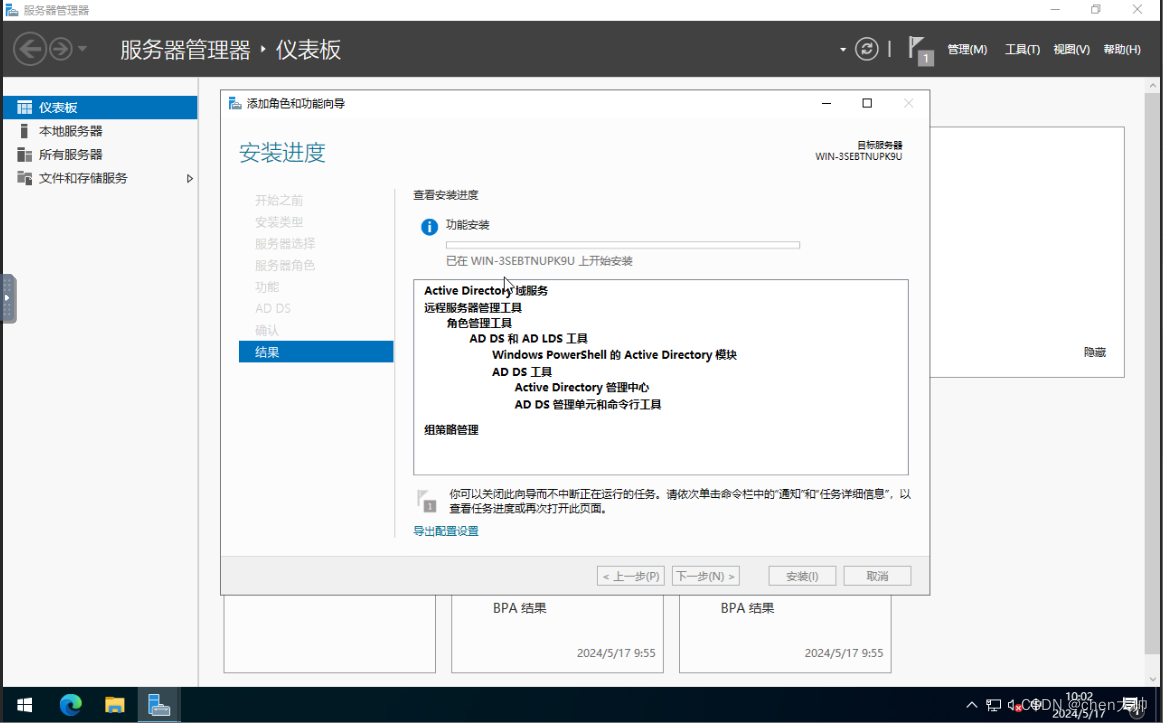Open the 管理(M) menu
Image resolution: width=1163 pixels, height=723 pixels.
point(966,49)
